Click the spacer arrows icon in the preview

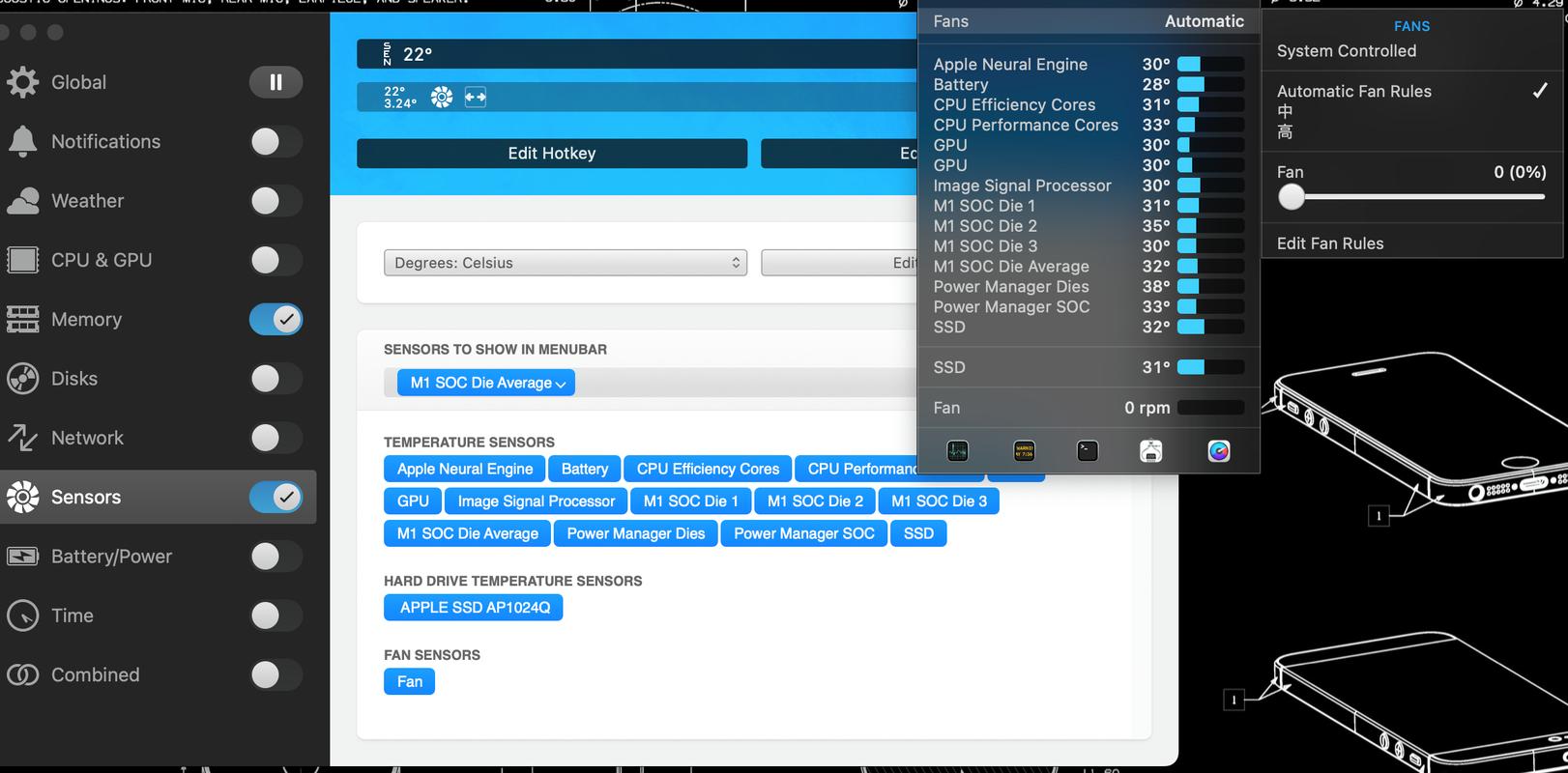click(476, 97)
